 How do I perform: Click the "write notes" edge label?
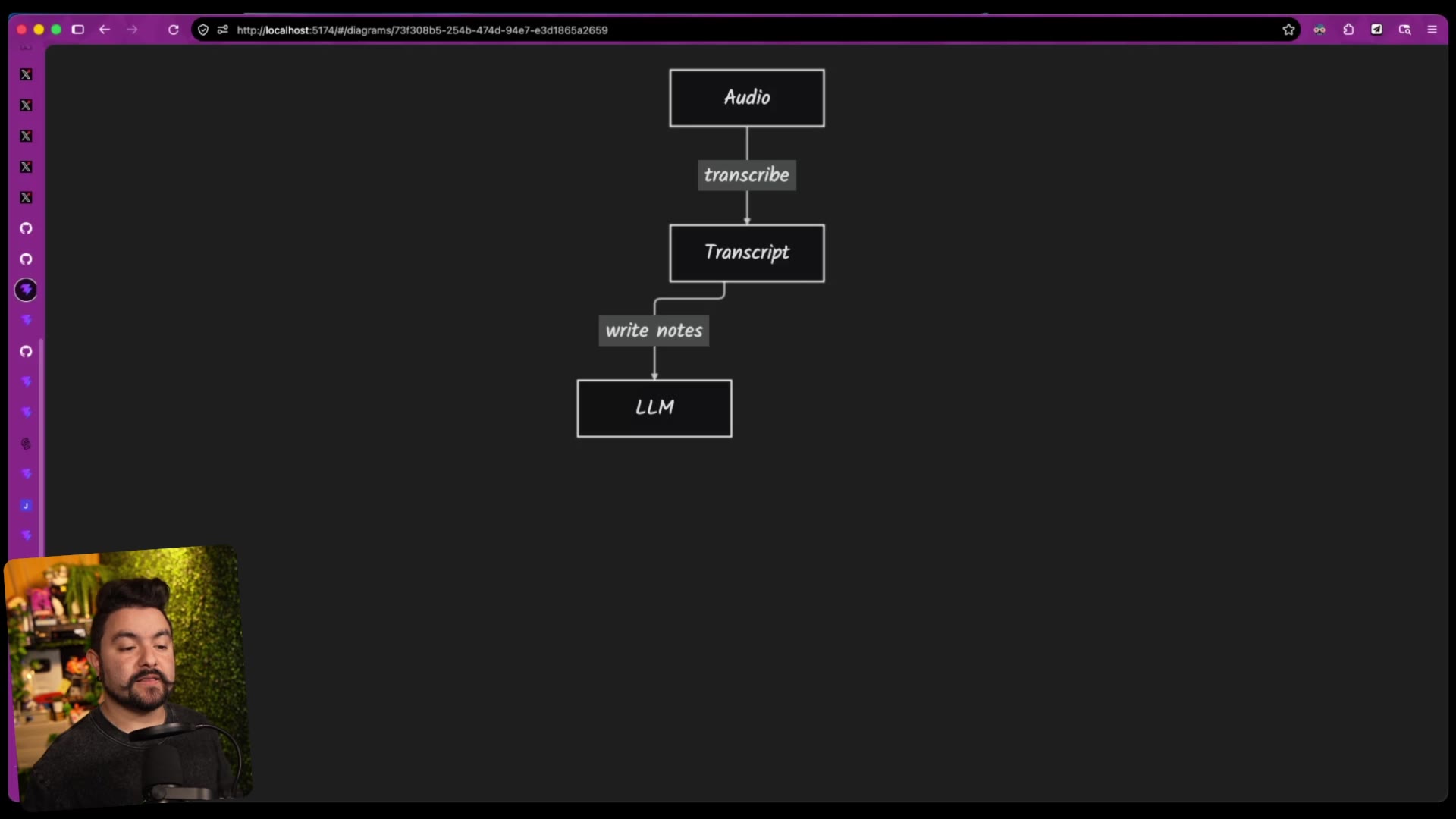pyautogui.click(x=654, y=331)
